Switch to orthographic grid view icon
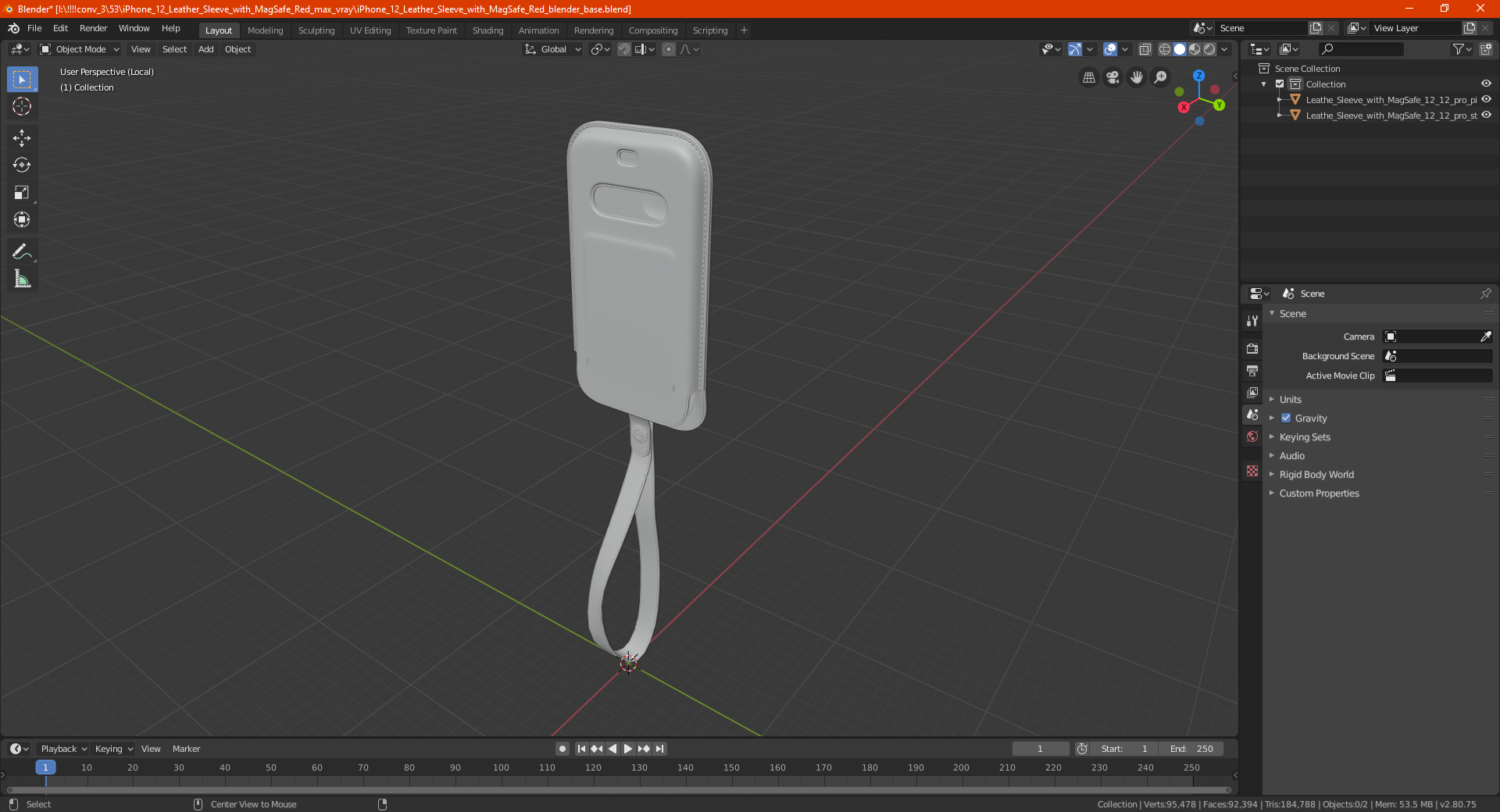Viewport: 1500px width, 812px height. point(1088,77)
